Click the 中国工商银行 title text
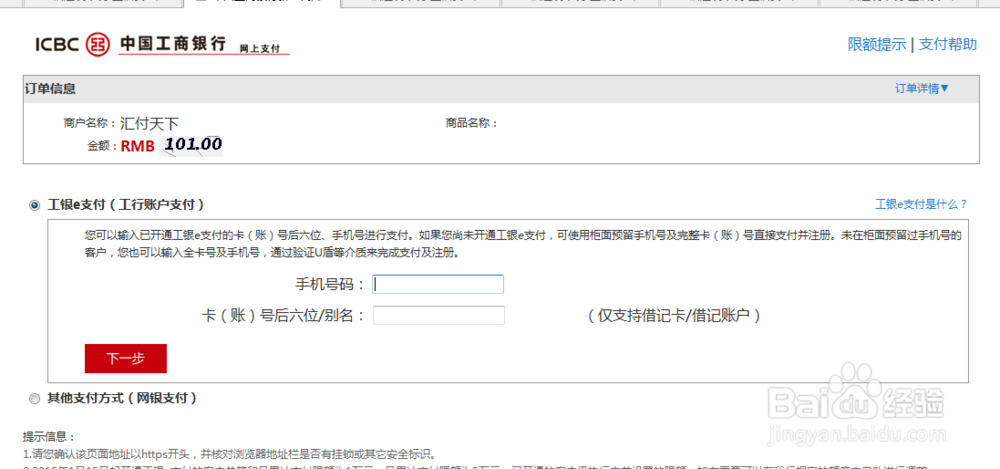 [172, 43]
